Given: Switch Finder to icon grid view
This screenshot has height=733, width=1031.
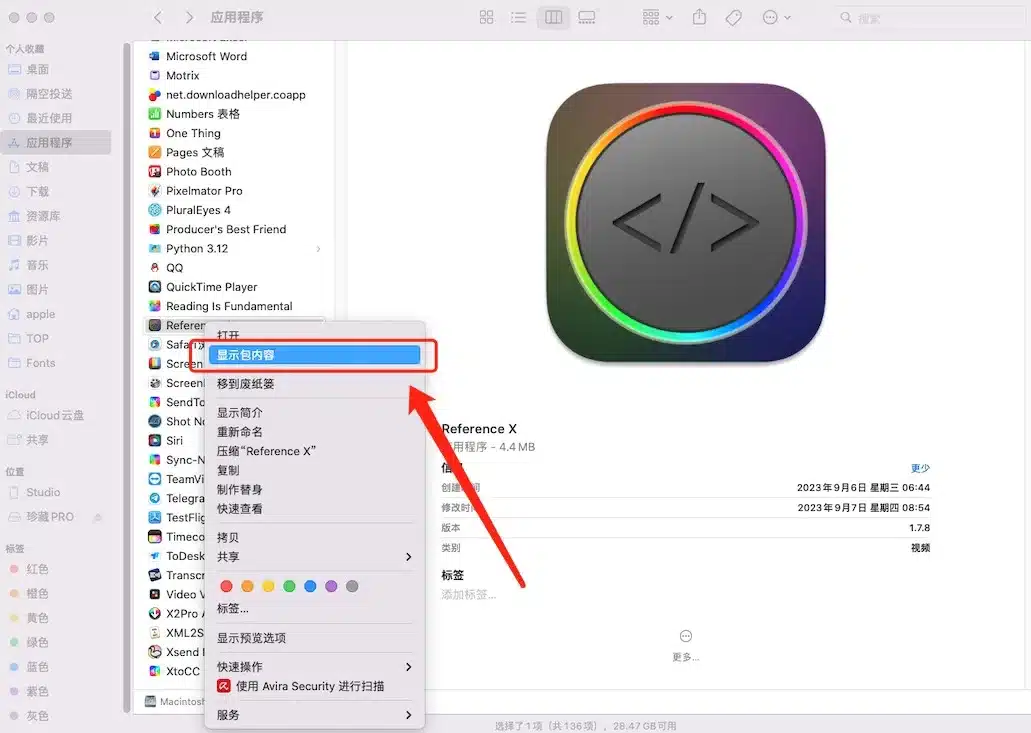Looking at the screenshot, I should 487,18.
